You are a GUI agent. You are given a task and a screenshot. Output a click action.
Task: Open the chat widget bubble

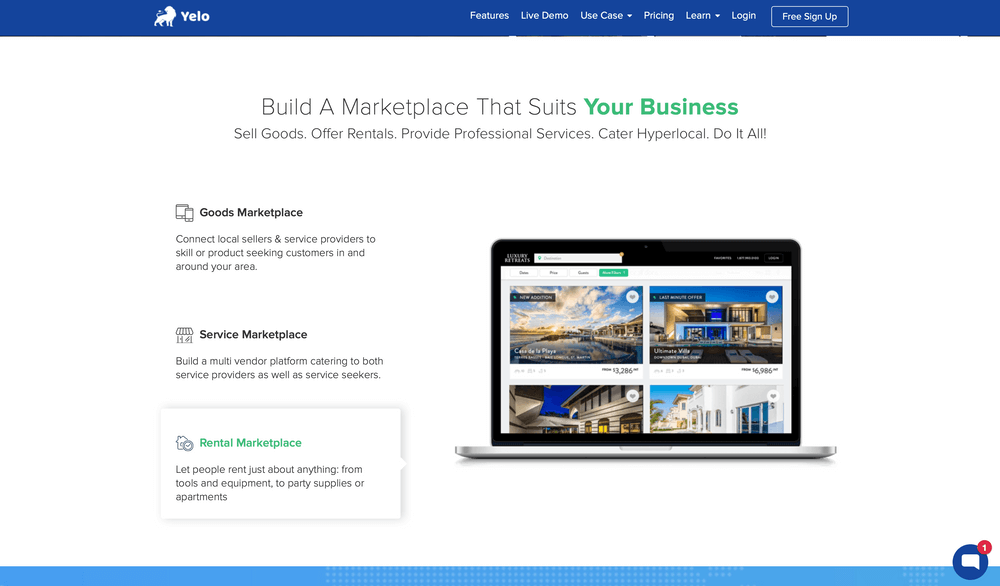(x=970, y=562)
